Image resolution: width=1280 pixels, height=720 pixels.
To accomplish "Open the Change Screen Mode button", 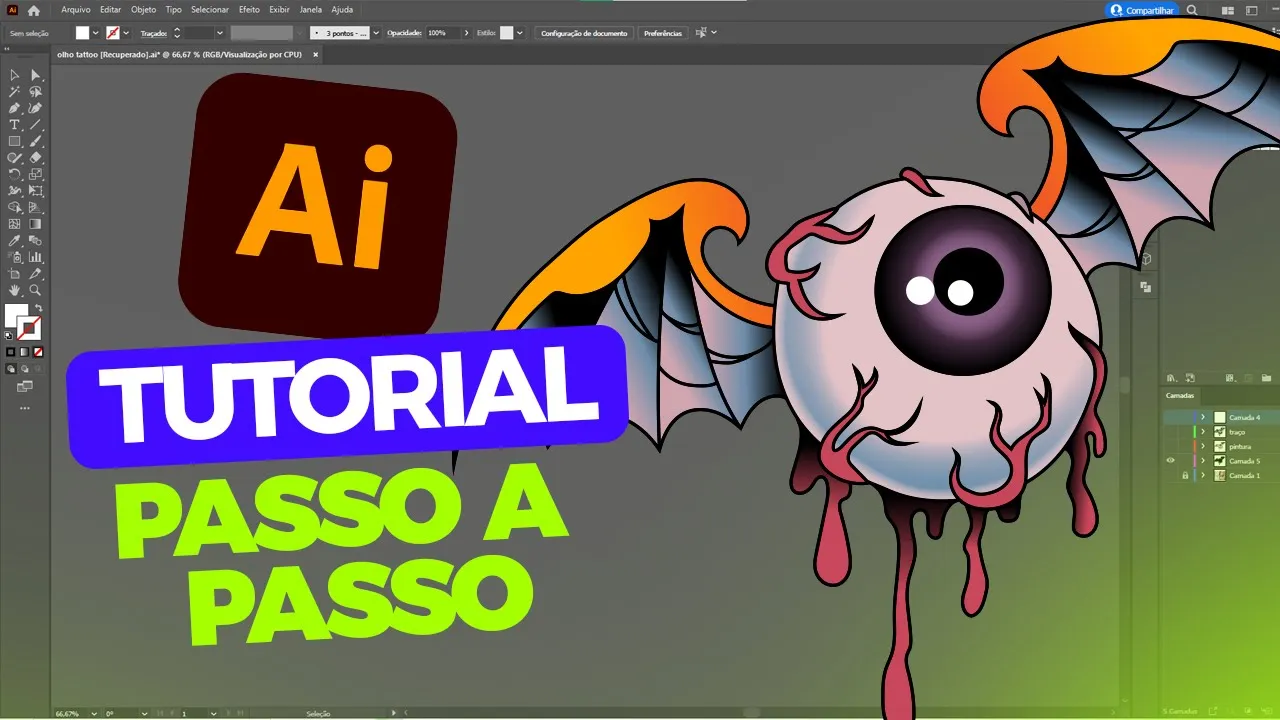I will point(24,386).
